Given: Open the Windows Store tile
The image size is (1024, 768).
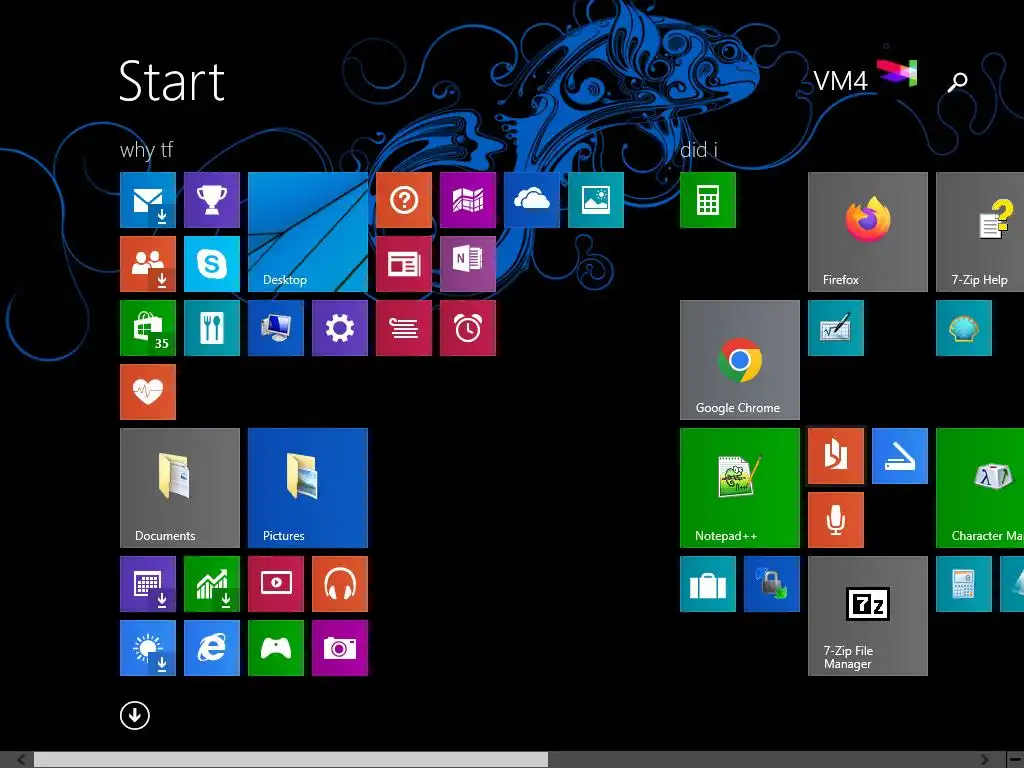Looking at the screenshot, I should [x=148, y=328].
